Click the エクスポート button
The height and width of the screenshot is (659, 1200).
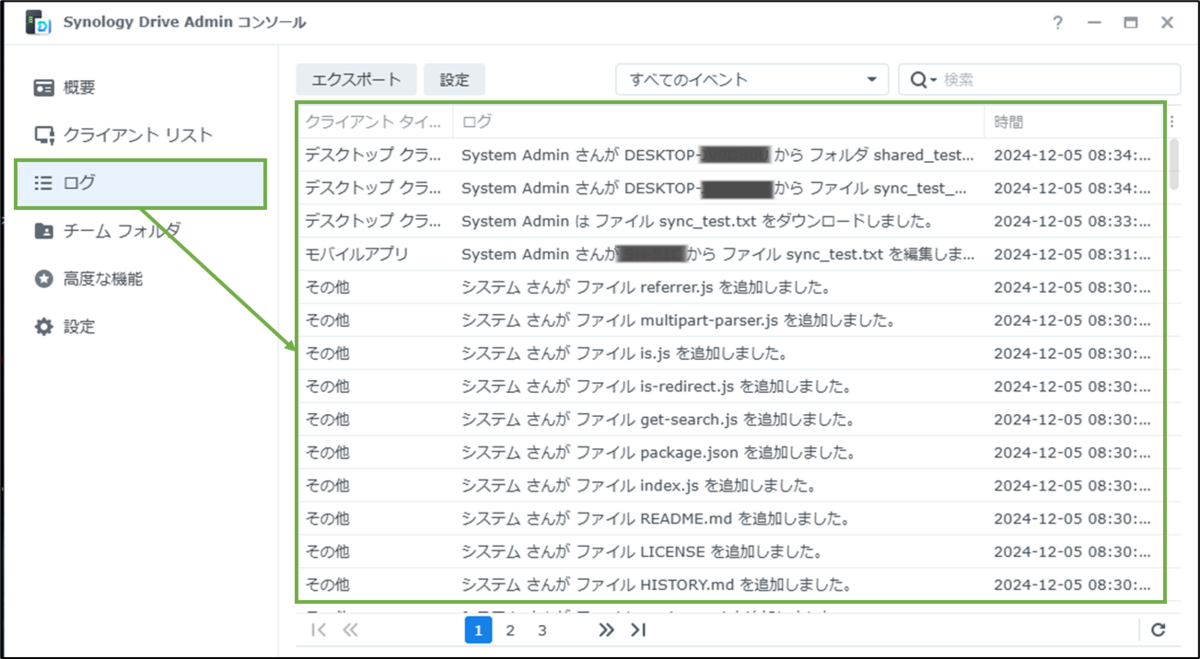coord(356,80)
